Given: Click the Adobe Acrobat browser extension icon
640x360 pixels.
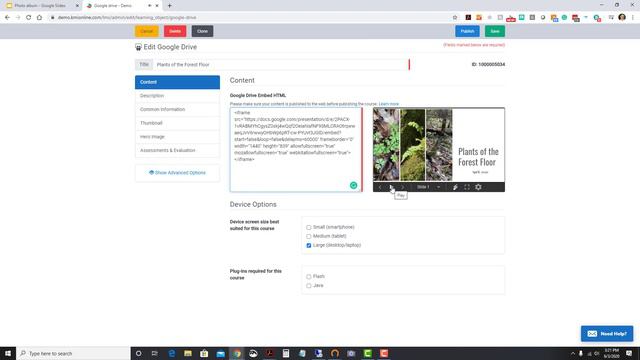Looking at the screenshot, I should (x=468, y=18).
